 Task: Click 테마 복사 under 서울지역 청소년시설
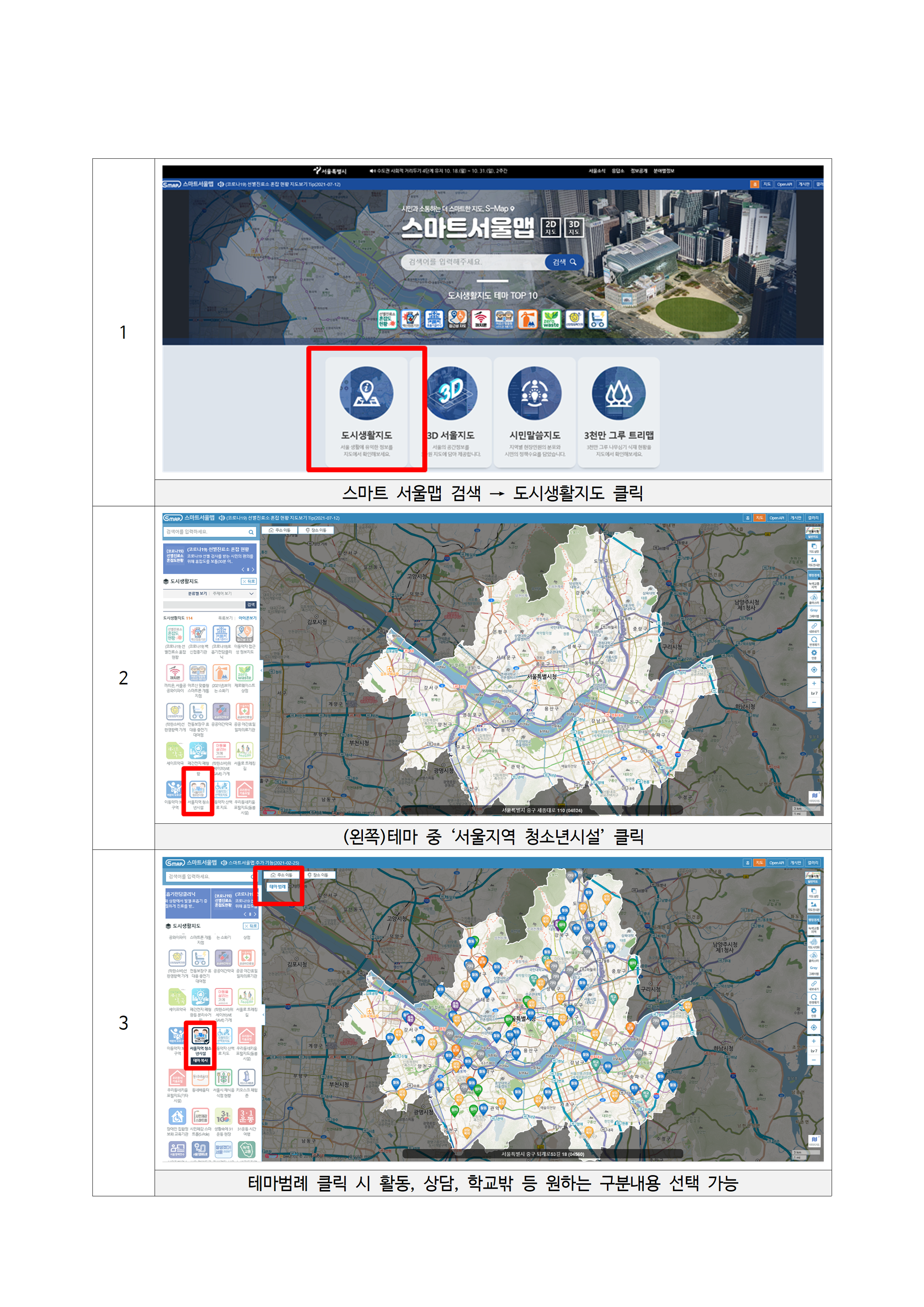pos(200,1061)
